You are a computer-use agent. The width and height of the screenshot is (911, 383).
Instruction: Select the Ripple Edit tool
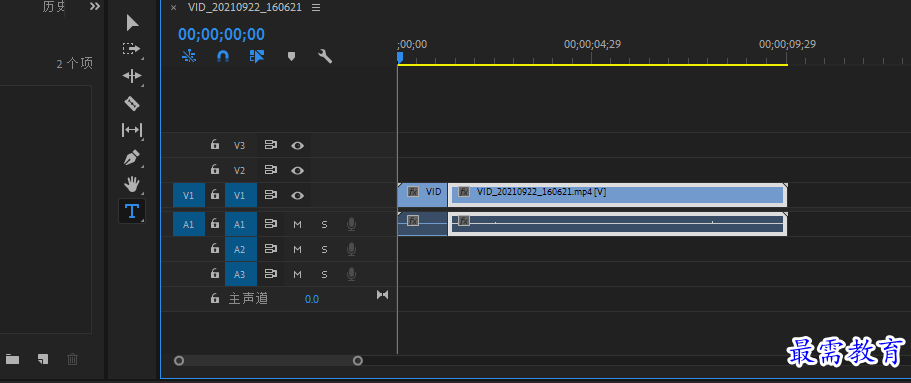(132, 76)
